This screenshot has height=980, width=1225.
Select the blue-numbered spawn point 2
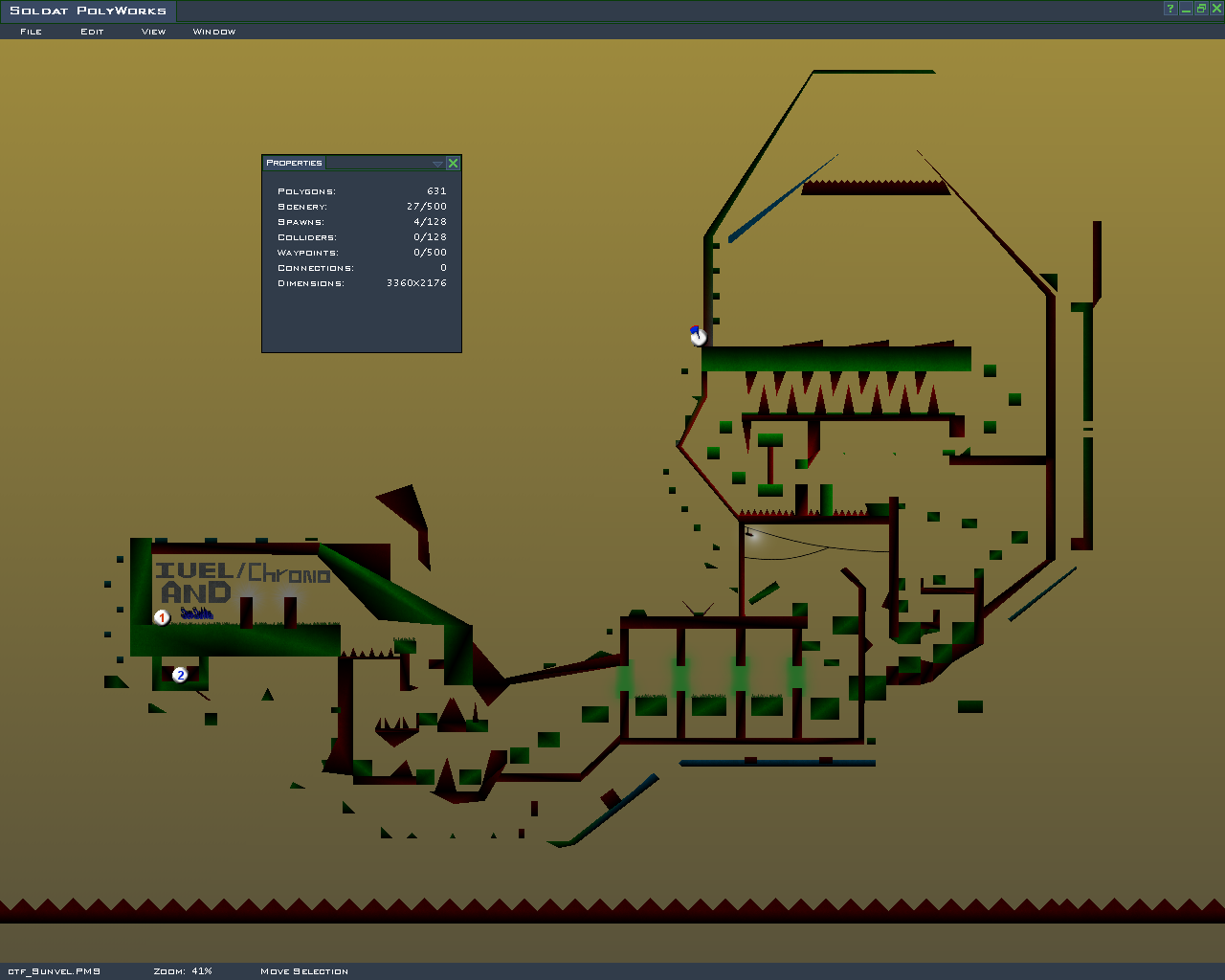(x=179, y=675)
